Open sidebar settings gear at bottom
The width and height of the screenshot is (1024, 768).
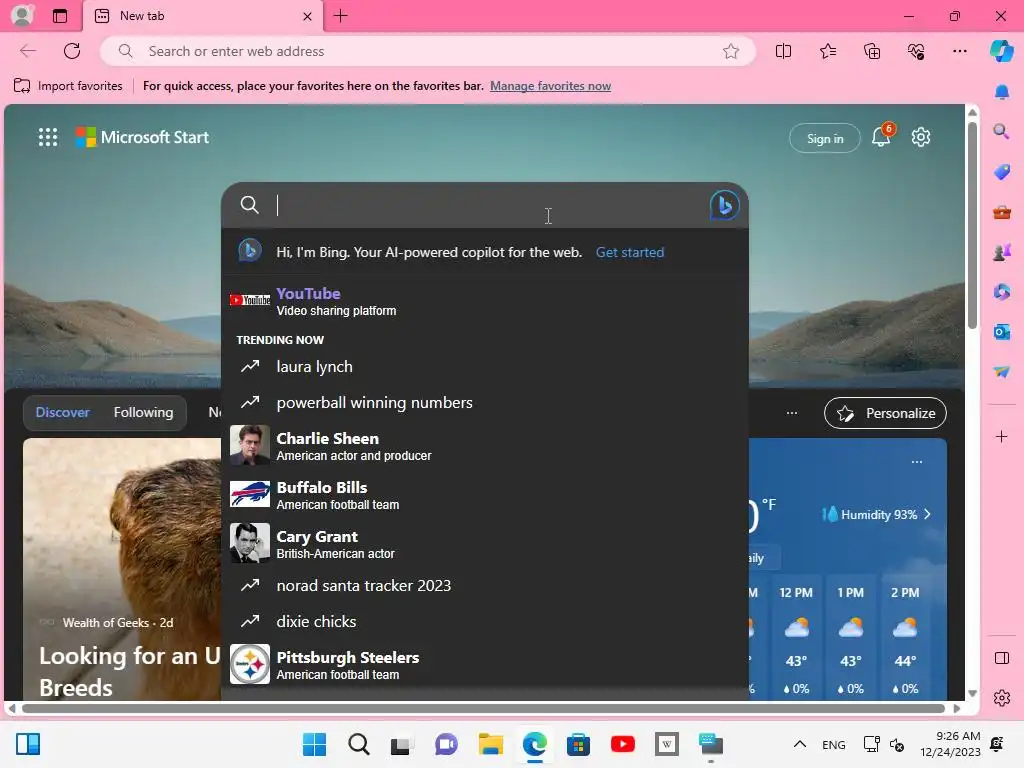1002,698
